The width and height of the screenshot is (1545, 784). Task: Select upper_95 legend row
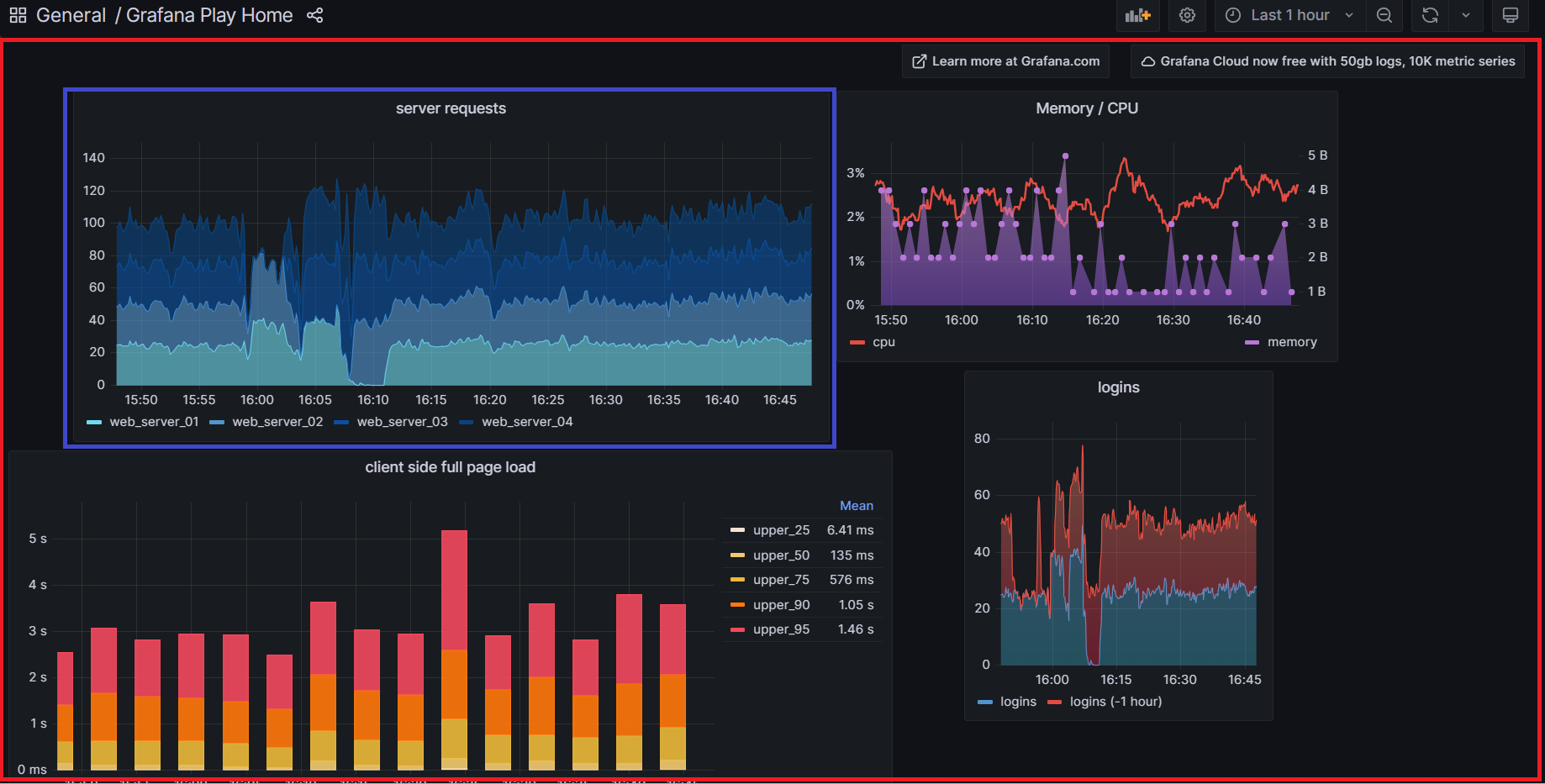(803, 629)
